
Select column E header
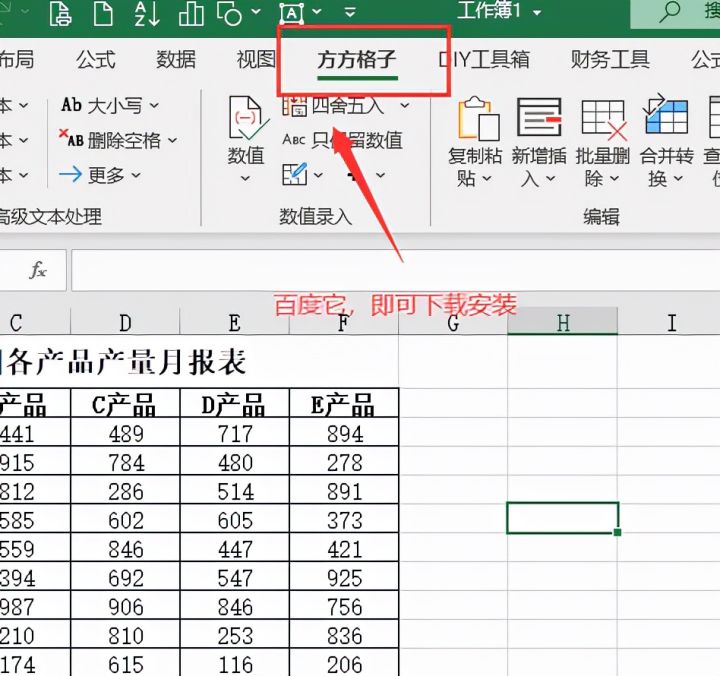235,322
